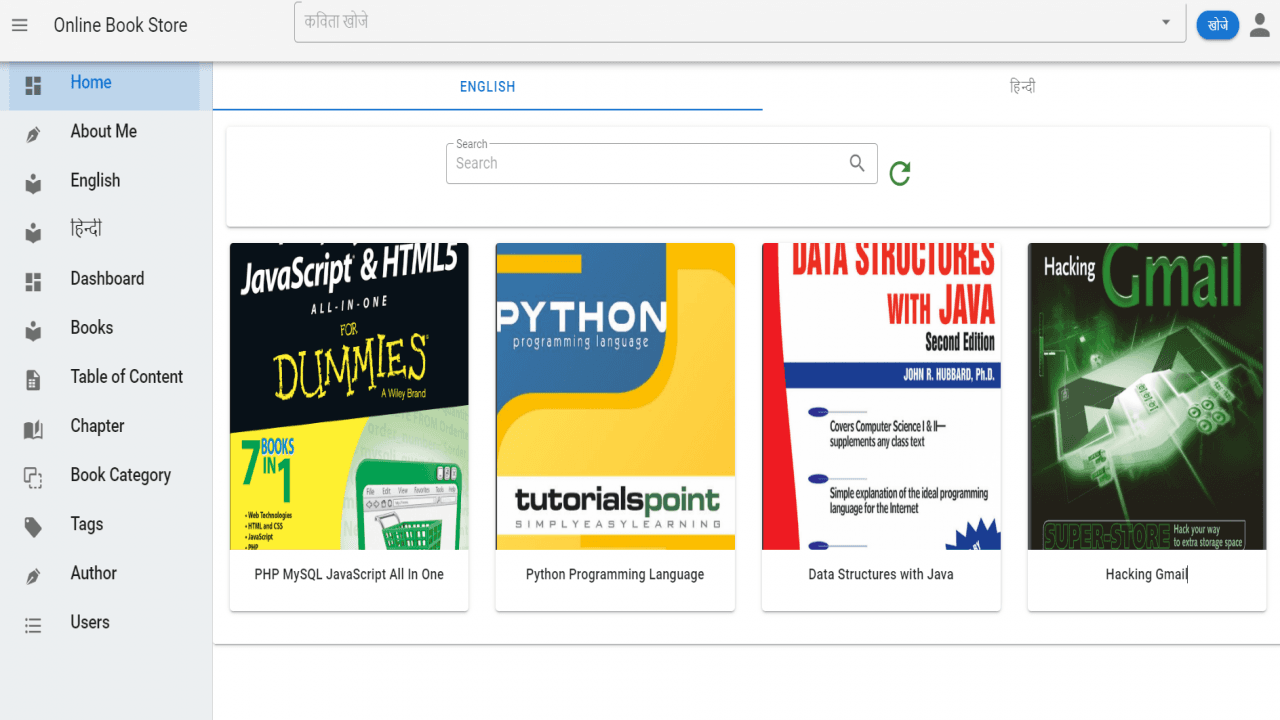This screenshot has height=720, width=1280.
Task: Open the Python tutorialspoint book cover
Action: pyautogui.click(x=615, y=396)
